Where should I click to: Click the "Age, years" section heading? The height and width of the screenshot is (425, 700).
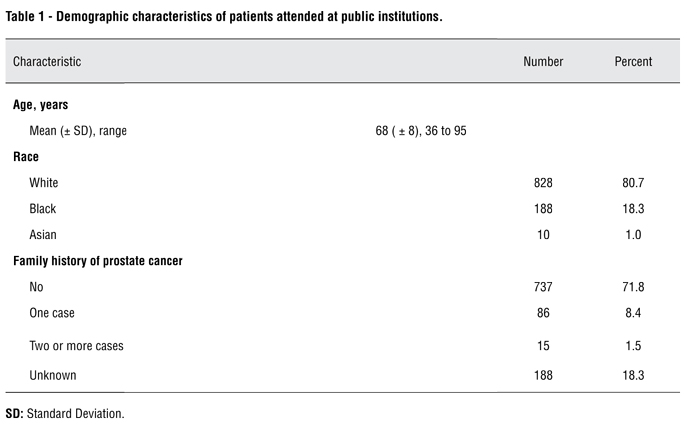pos(40,105)
